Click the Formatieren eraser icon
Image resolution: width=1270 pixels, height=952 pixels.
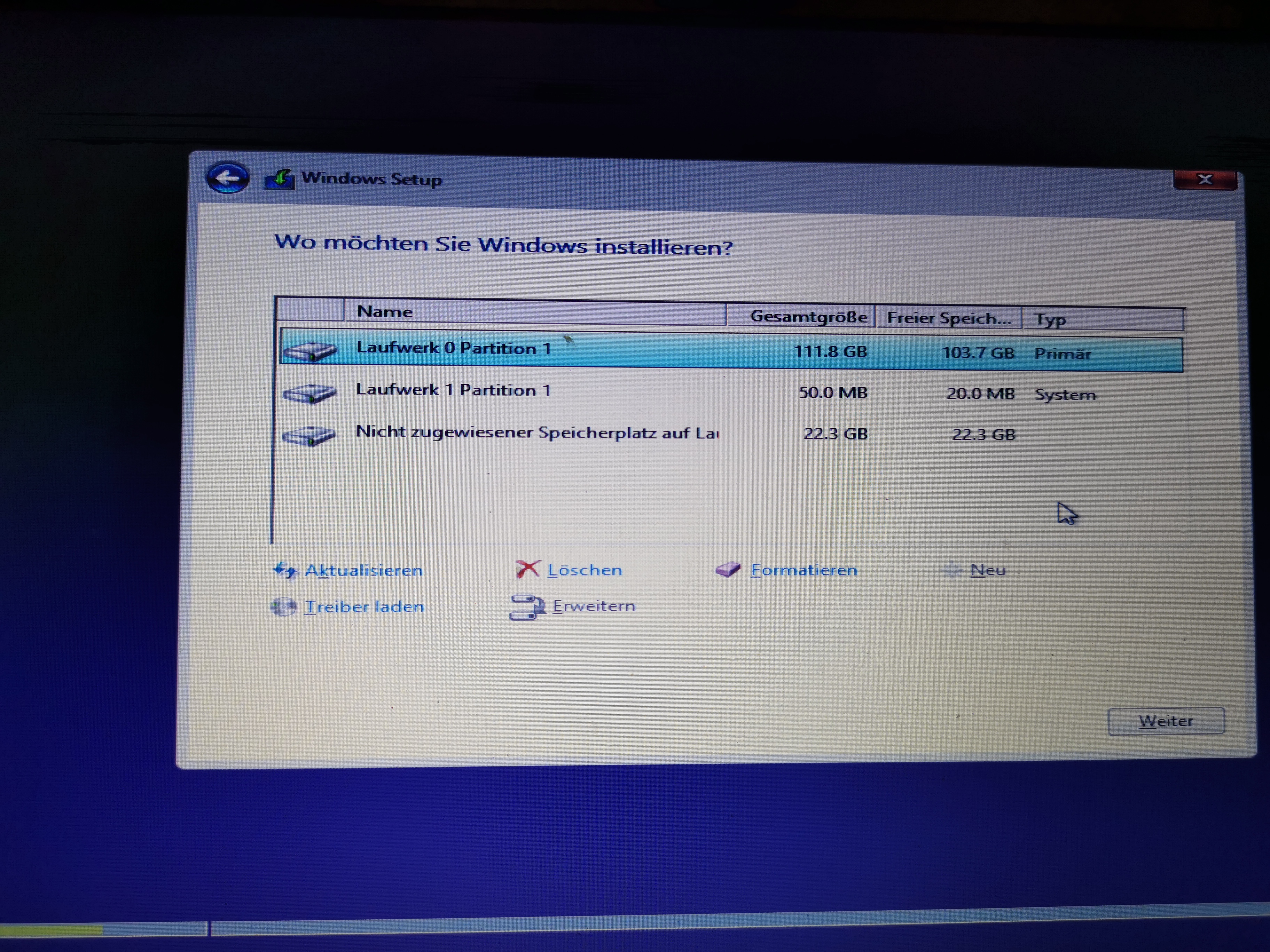pos(728,570)
